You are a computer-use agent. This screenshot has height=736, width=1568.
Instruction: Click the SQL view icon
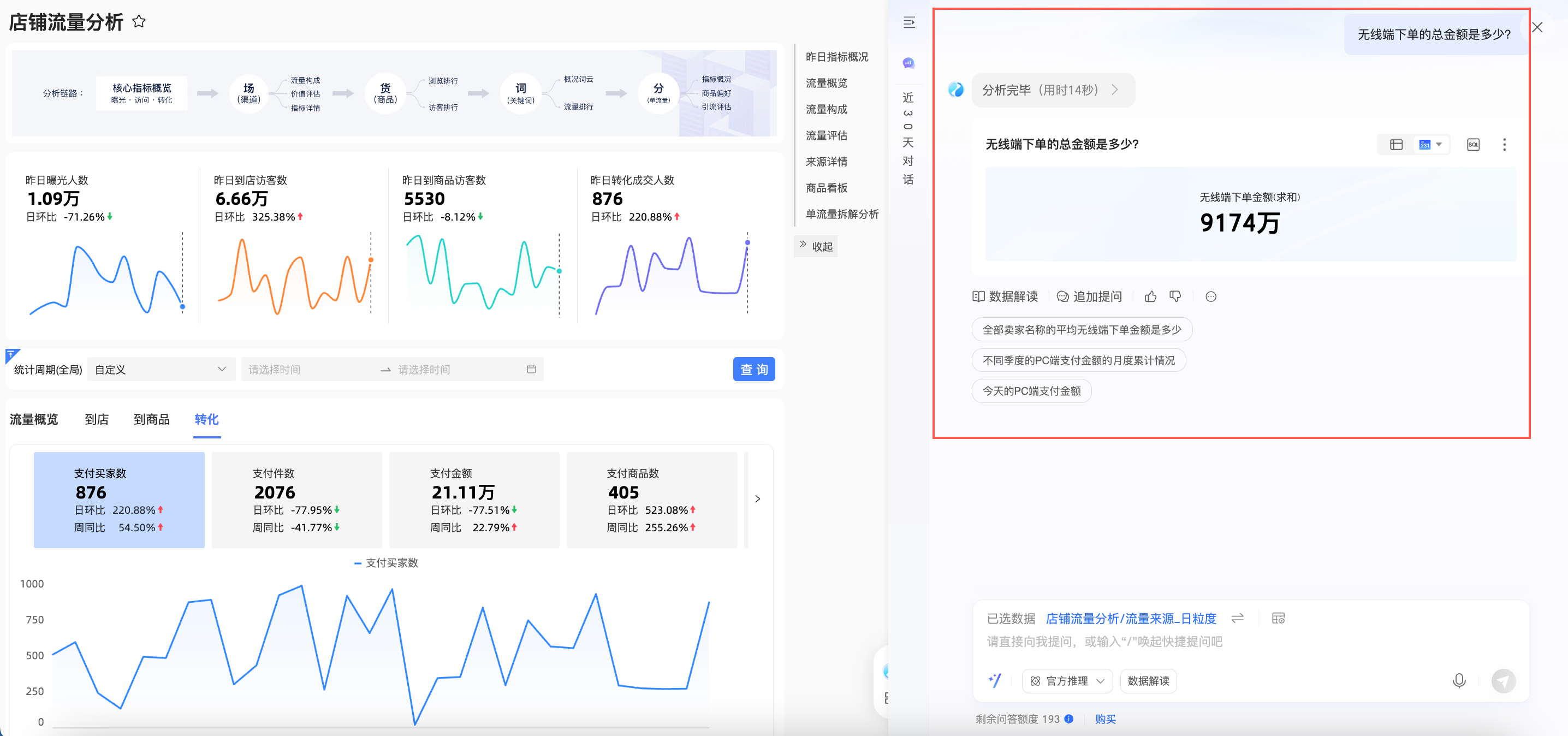coord(1472,144)
